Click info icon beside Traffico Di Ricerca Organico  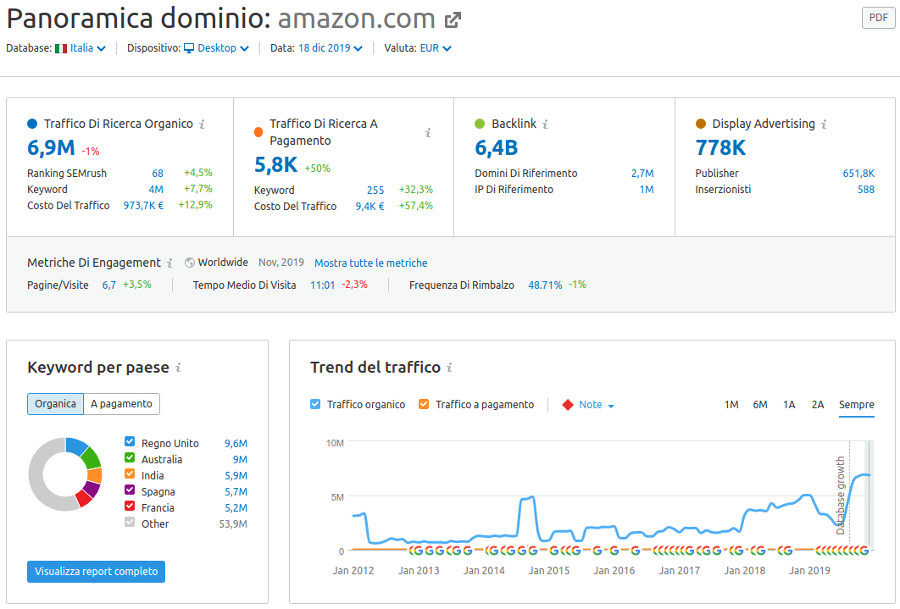coord(202,124)
